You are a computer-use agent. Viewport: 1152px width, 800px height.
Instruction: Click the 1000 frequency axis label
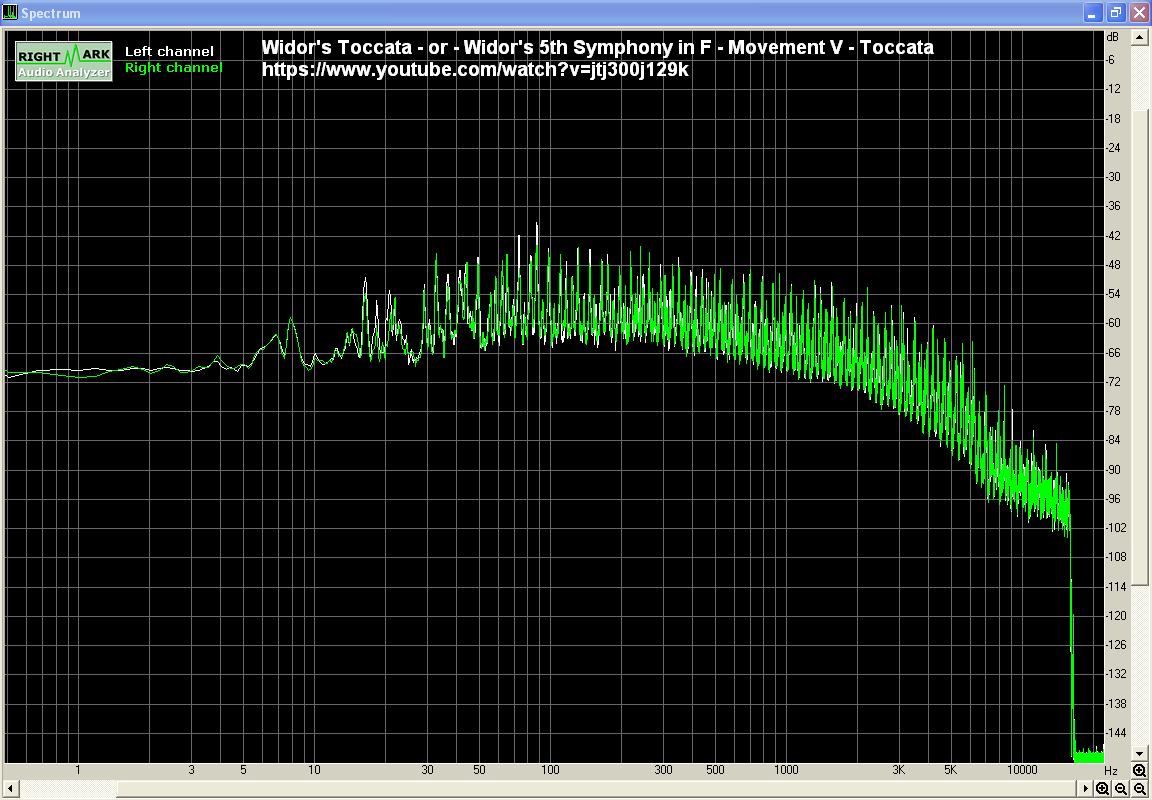[x=786, y=770]
